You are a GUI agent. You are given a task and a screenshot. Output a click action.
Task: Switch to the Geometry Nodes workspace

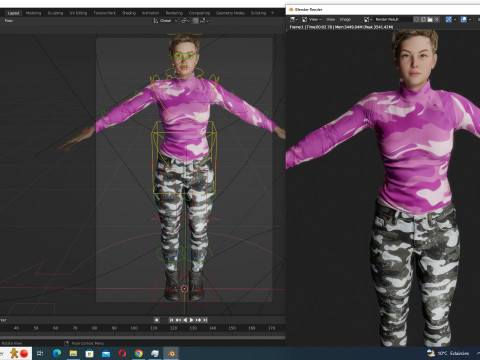(x=230, y=13)
